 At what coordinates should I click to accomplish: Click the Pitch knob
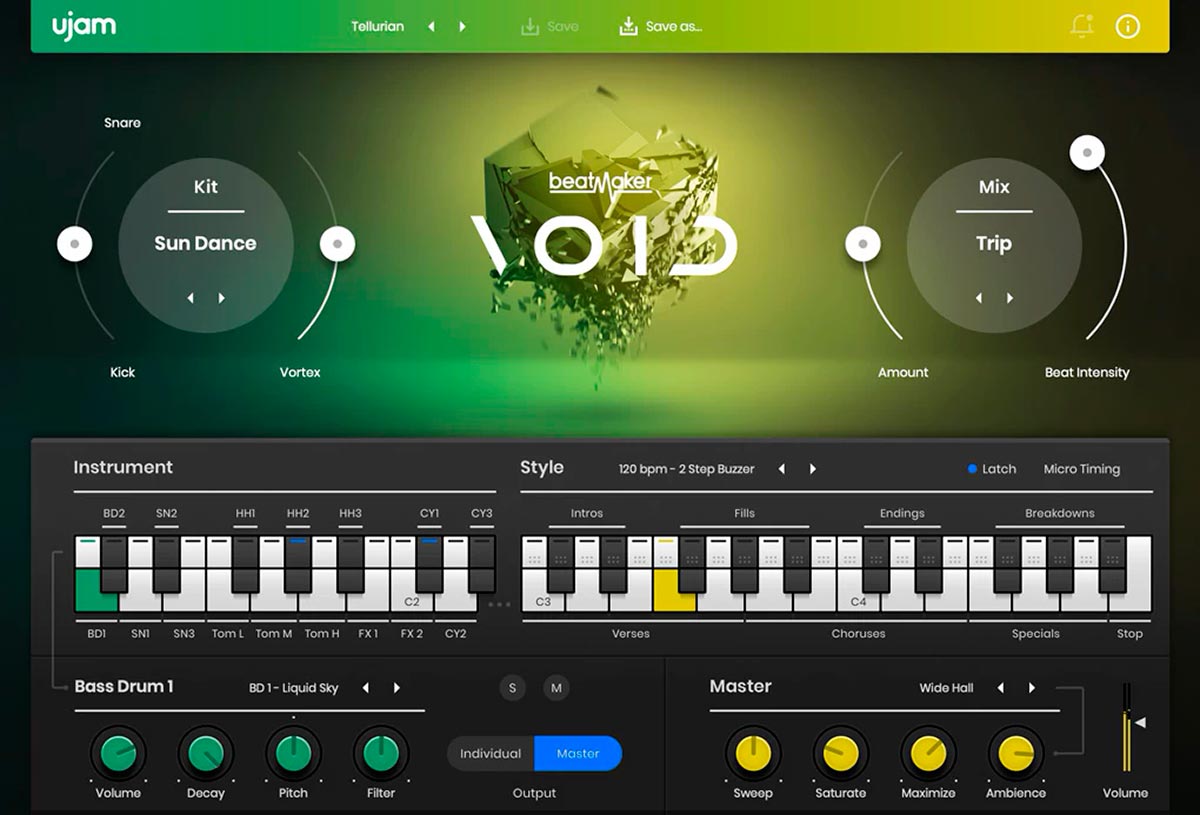(293, 753)
